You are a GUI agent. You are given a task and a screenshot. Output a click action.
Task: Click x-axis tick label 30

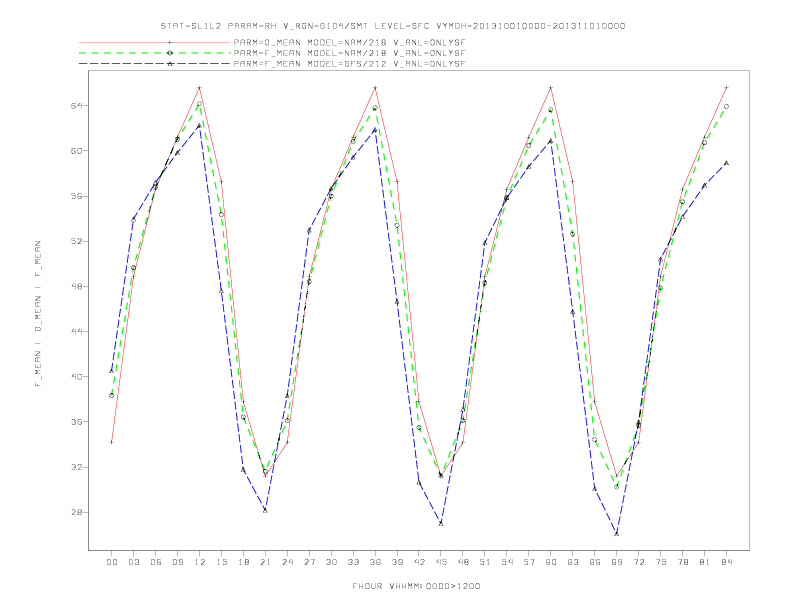(331, 562)
